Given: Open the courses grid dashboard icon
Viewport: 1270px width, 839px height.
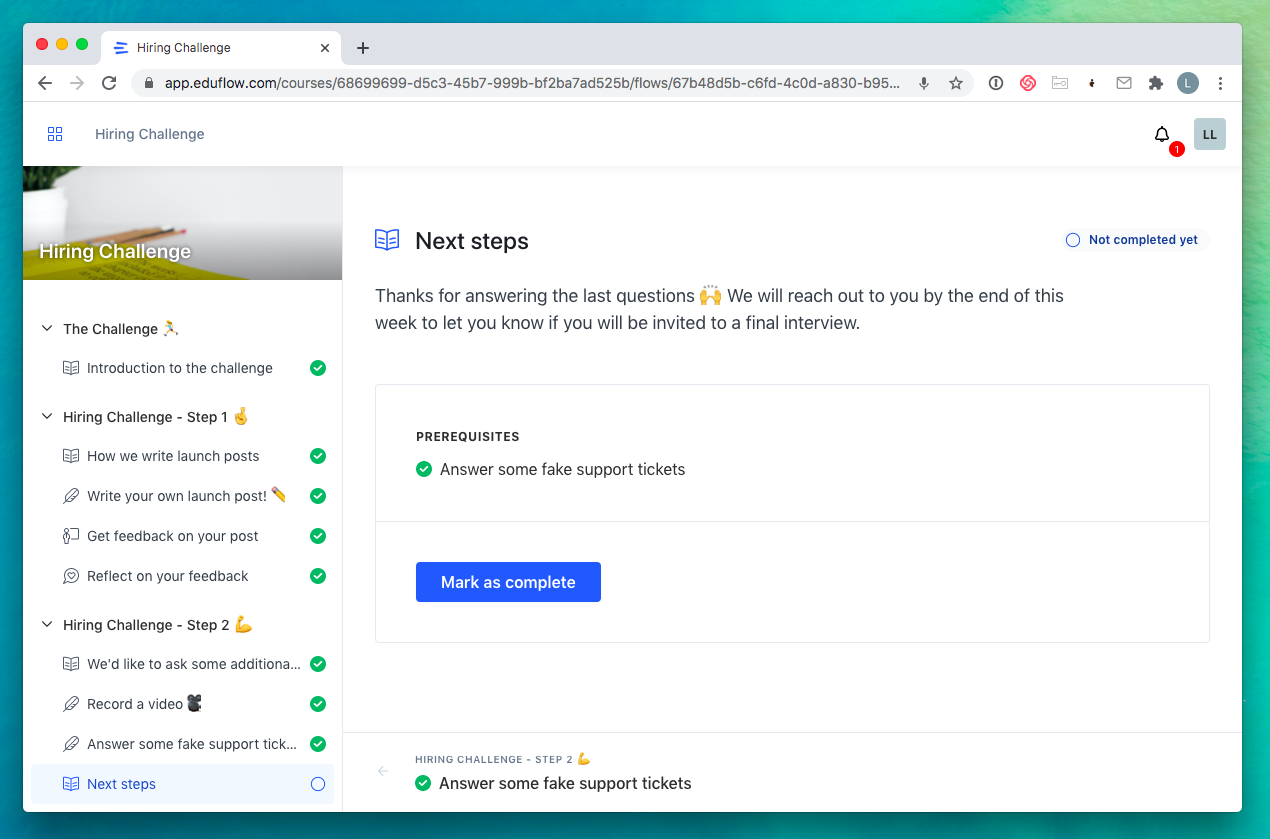Looking at the screenshot, I should tap(55, 134).
